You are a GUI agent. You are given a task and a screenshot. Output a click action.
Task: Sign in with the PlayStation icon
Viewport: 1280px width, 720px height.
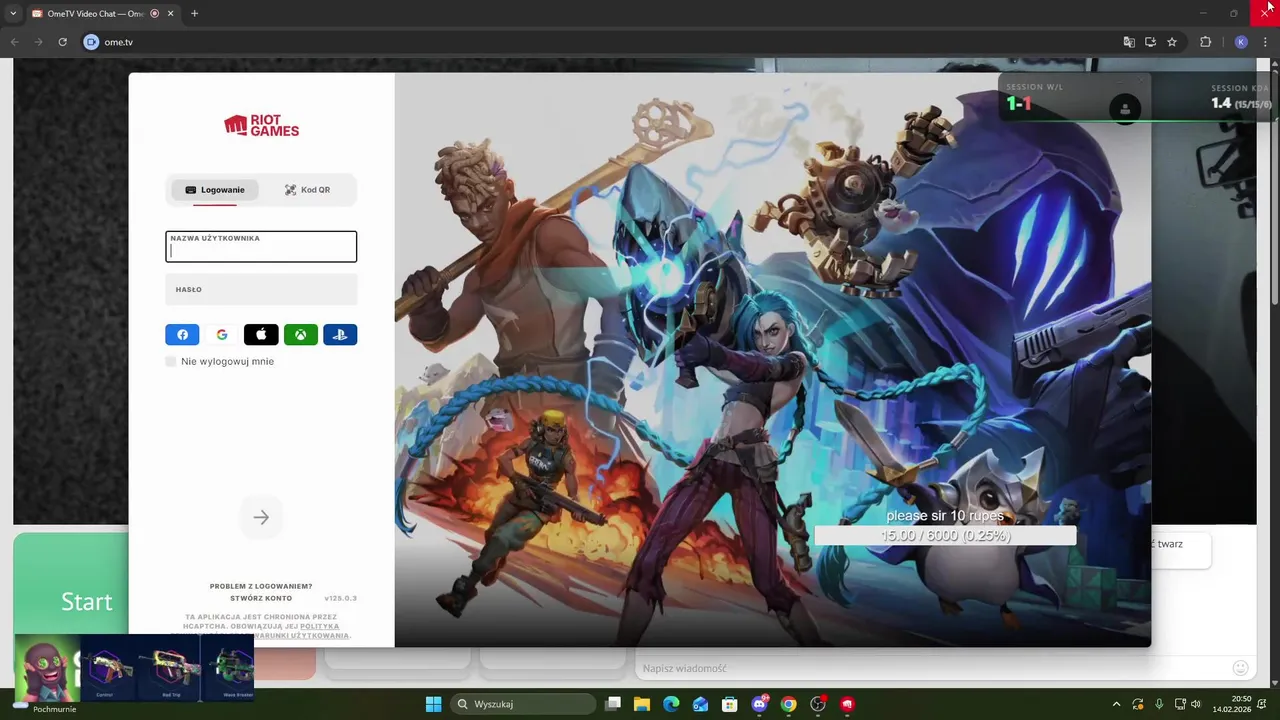pyautogui.click(x=340, y=335)
